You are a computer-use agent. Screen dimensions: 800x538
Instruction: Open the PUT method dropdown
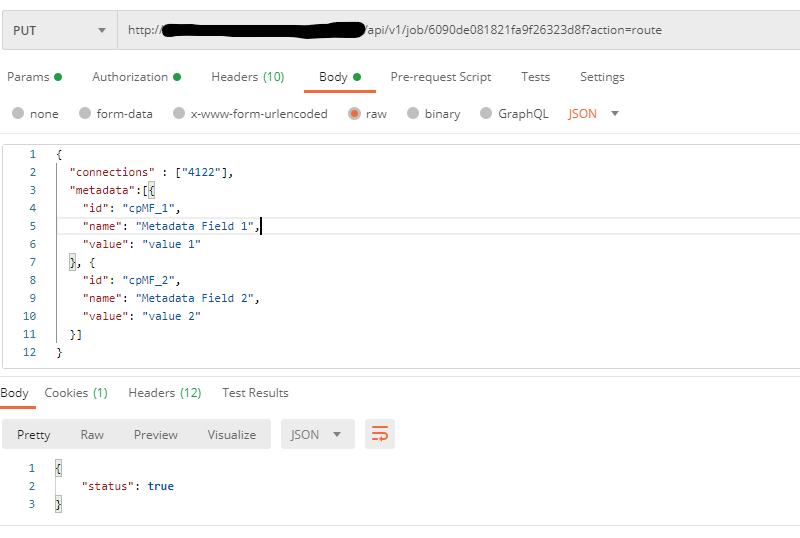[x=59, y=30]
